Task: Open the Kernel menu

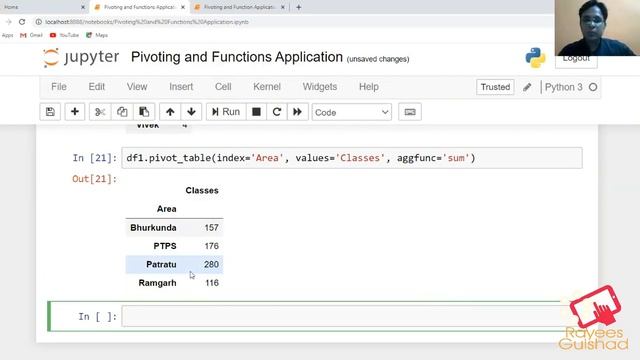Action: pos(267,87)
